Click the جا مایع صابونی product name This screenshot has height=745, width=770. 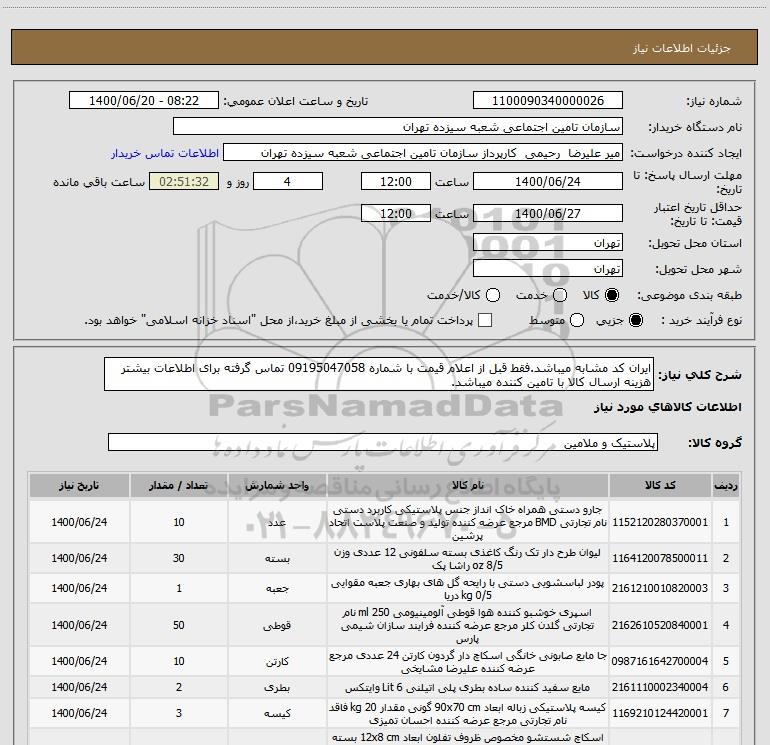pyautogui.click(x=468, y=662)
